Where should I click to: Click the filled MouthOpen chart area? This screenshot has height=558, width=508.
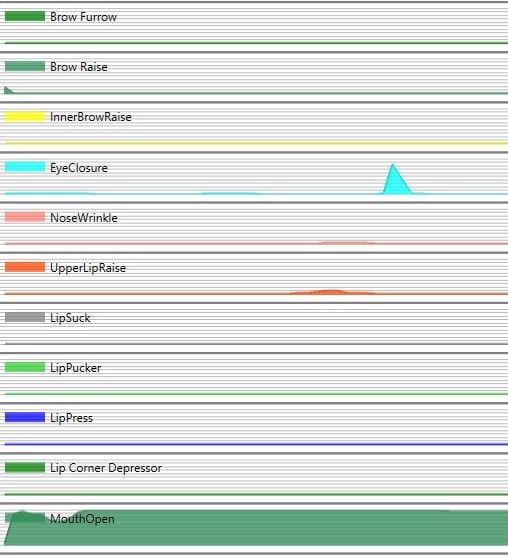(256, 527)
